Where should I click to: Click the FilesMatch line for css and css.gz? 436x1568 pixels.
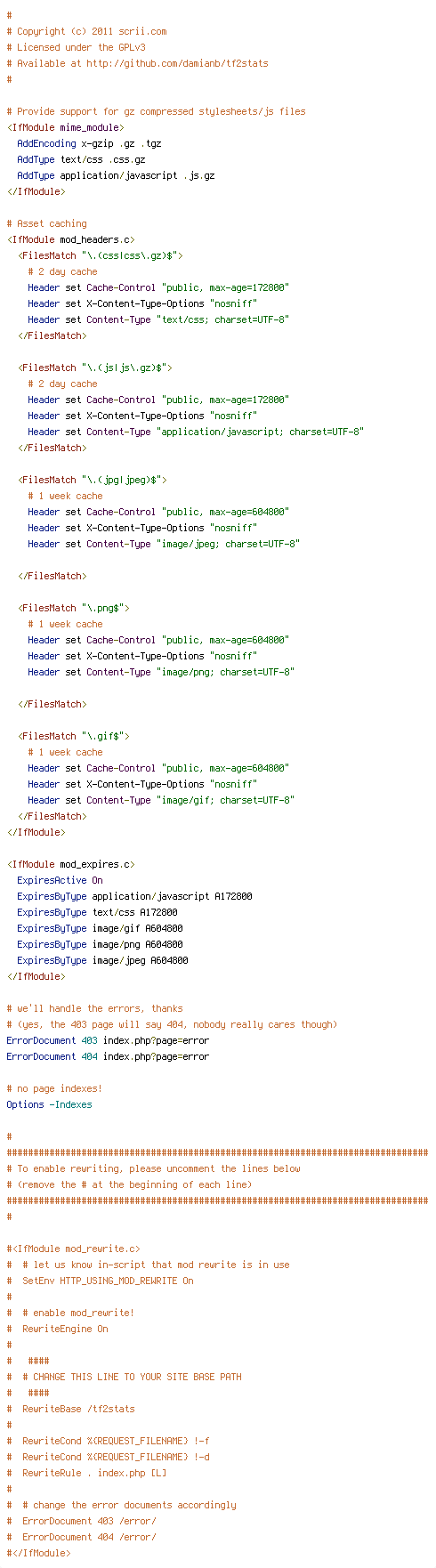(x=100, y=255)
